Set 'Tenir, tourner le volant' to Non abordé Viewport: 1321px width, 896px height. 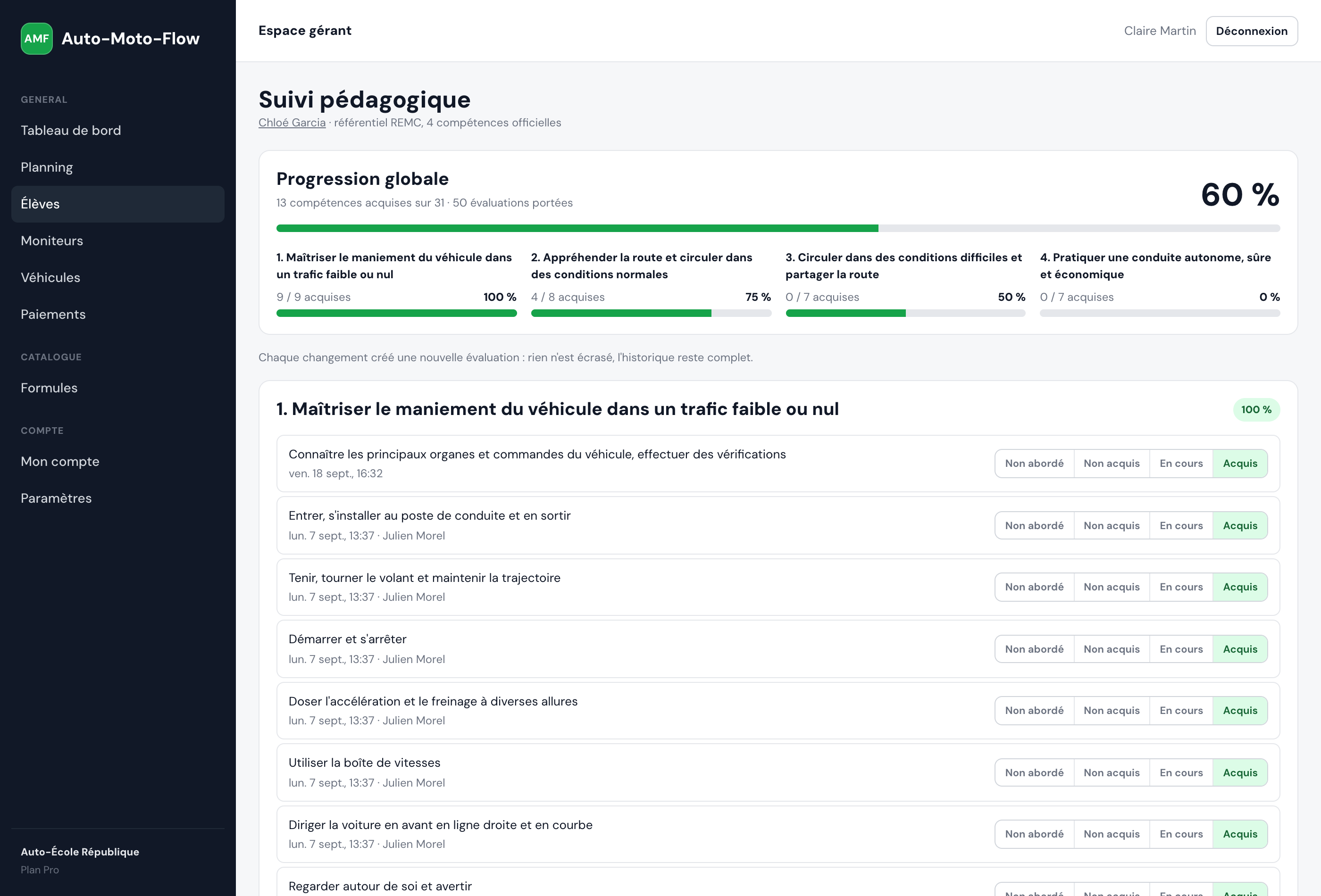click(1034, 587)
